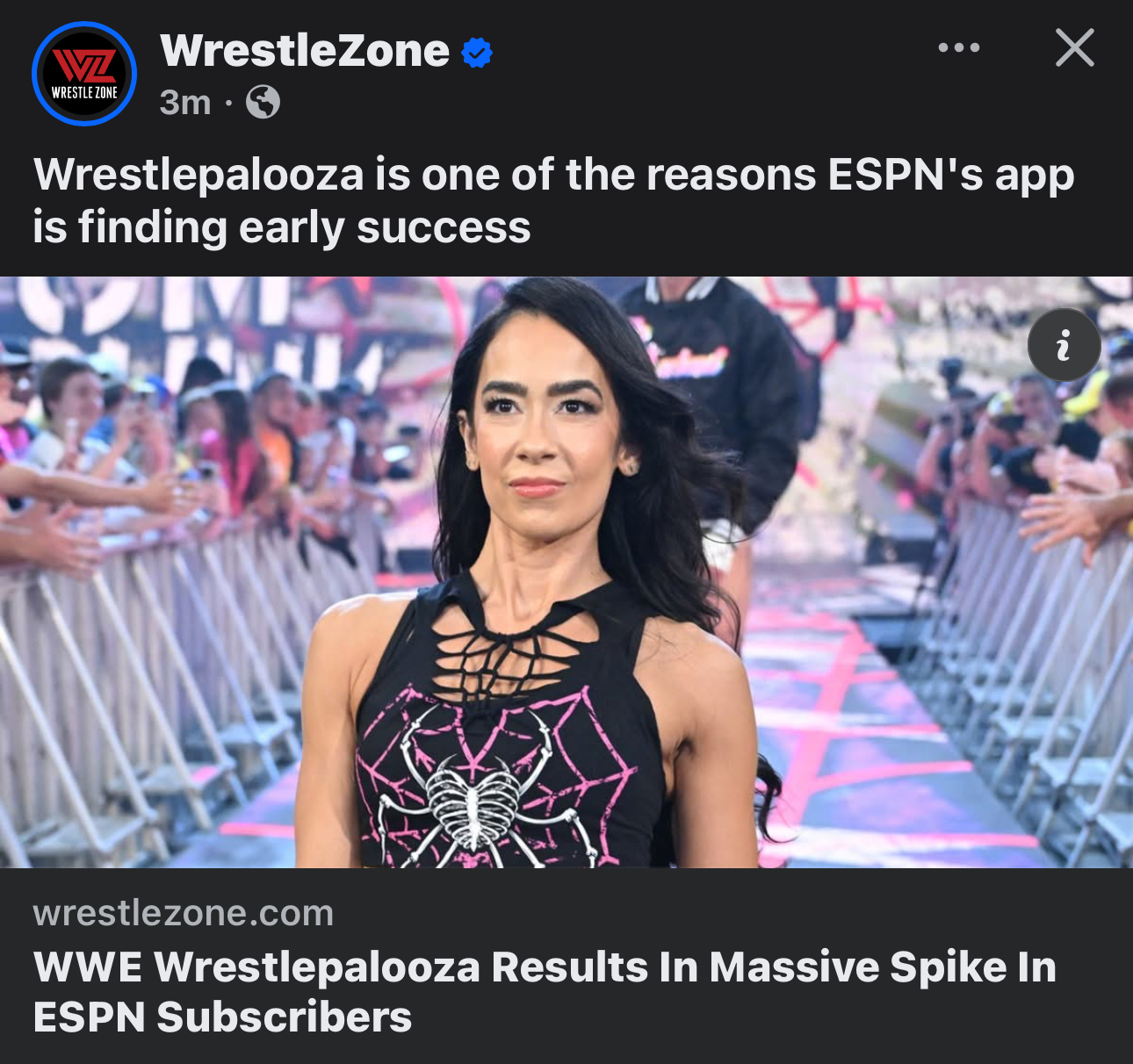Open the WrestleZone page name link
Image resolution: width=1133 pixels, height=1064 pixels.
(305, 51)
